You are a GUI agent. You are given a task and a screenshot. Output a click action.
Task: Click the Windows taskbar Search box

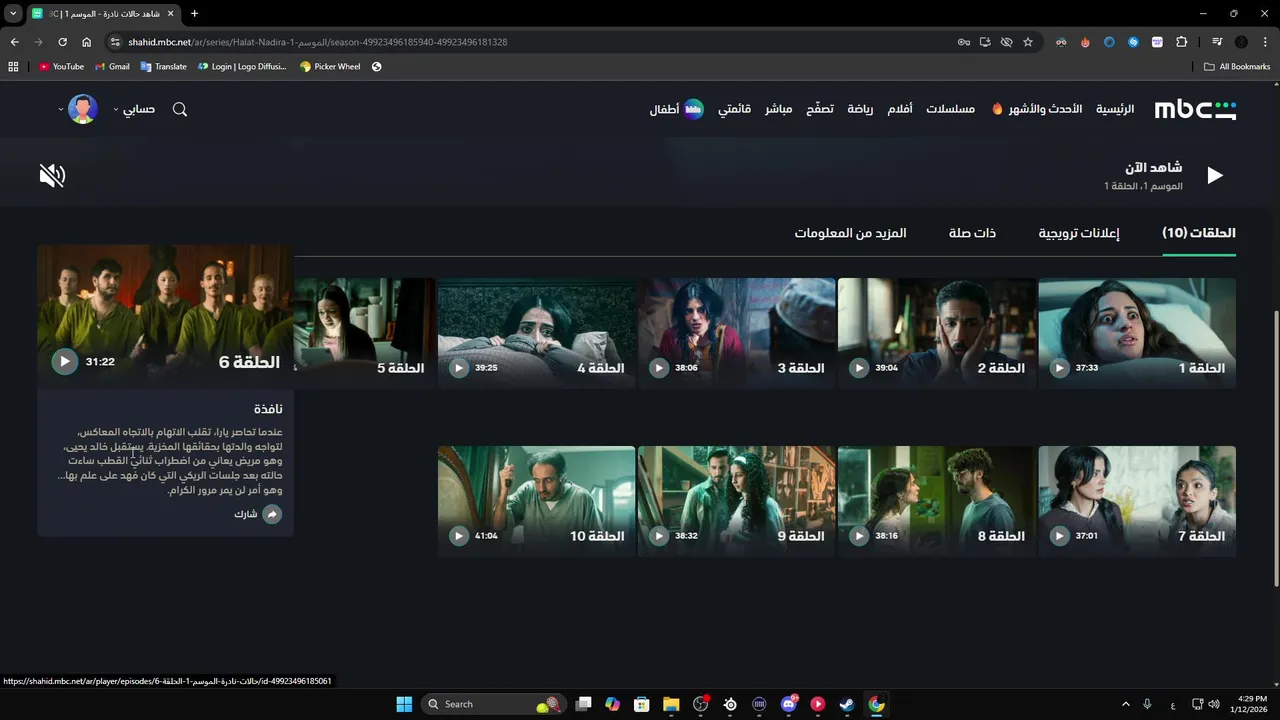tap(492, 704)
